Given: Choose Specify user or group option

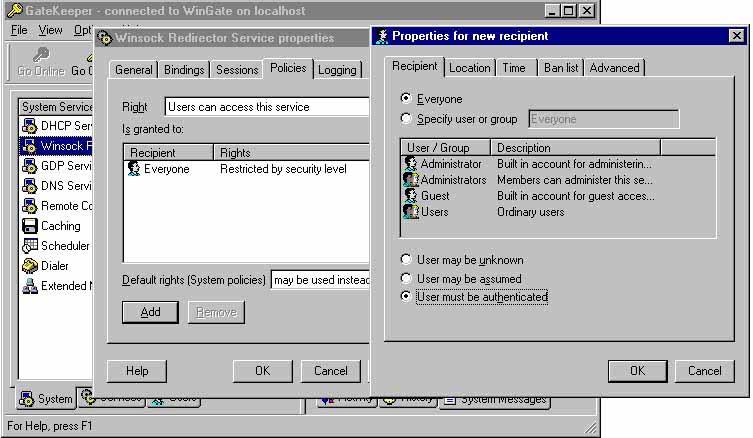Looking at the screenshot, I should pyautogui.click(x=405, y=119).
